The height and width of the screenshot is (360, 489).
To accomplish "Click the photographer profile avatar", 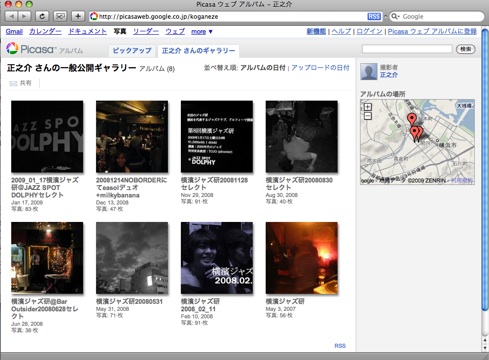I will coord(369,71).
